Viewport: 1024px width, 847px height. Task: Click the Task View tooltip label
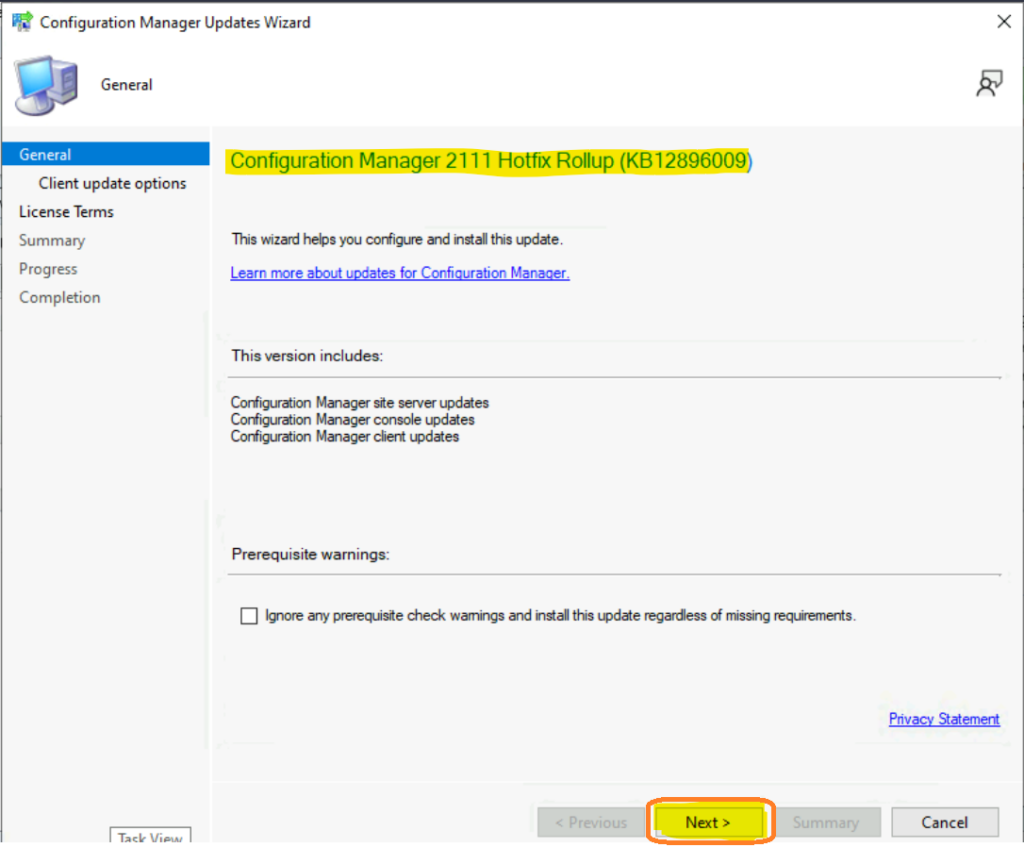[150, 837]
